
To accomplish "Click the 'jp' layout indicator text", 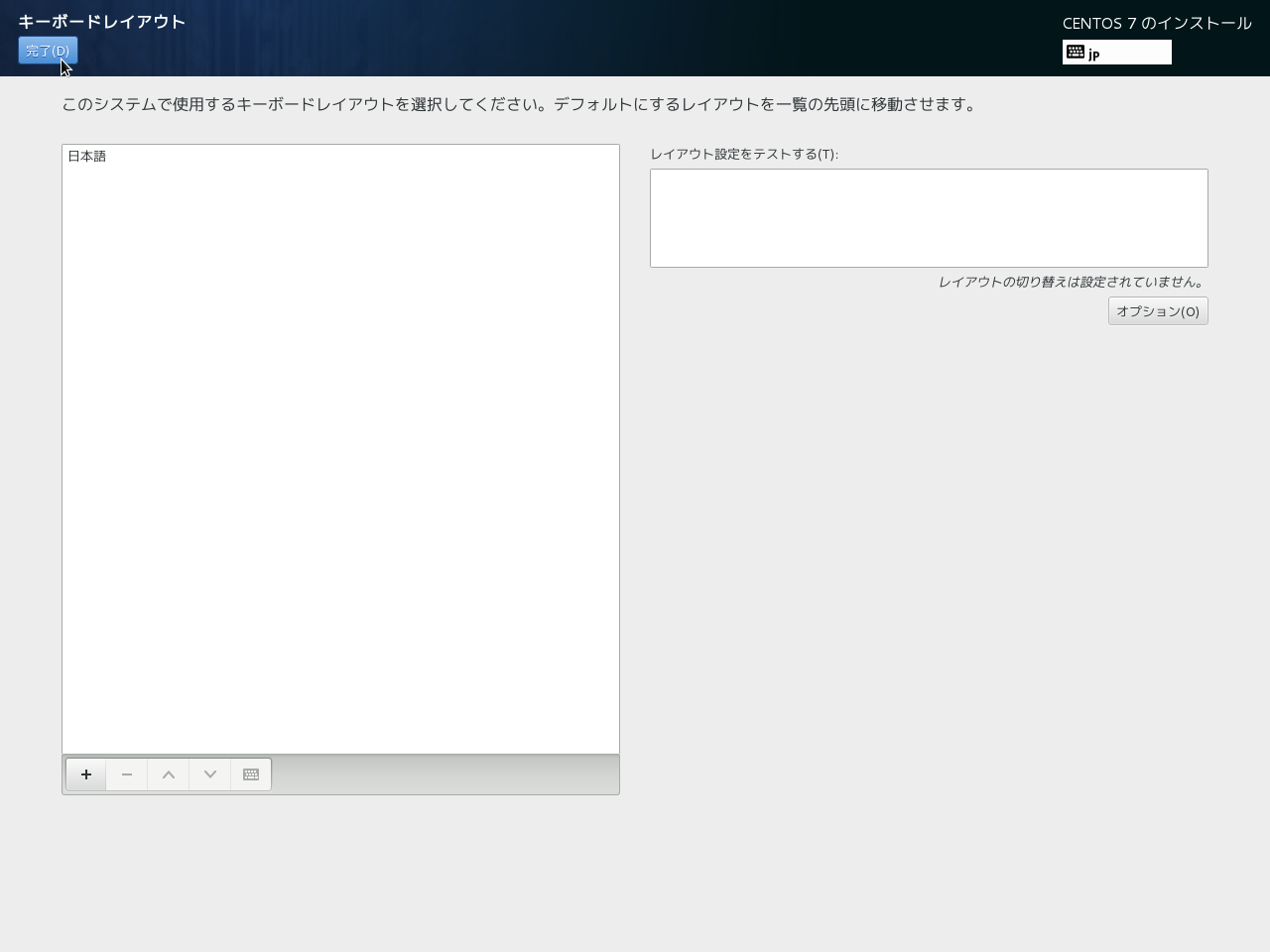I will pos(1094,54).
